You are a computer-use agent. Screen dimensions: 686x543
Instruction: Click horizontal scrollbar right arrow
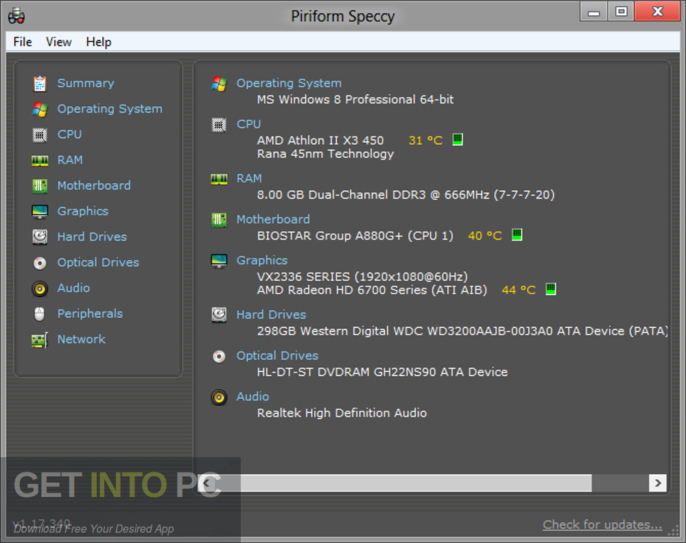pos(658,483)
